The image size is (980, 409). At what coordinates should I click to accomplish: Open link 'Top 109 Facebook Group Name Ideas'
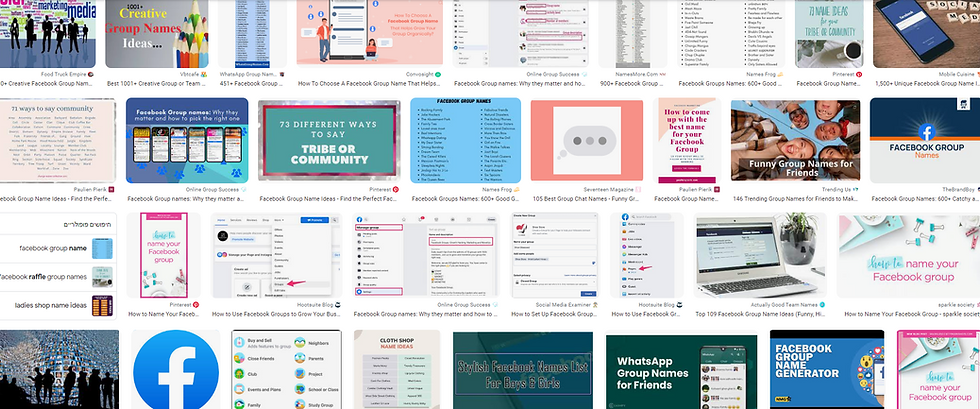[x=761, y=314]
